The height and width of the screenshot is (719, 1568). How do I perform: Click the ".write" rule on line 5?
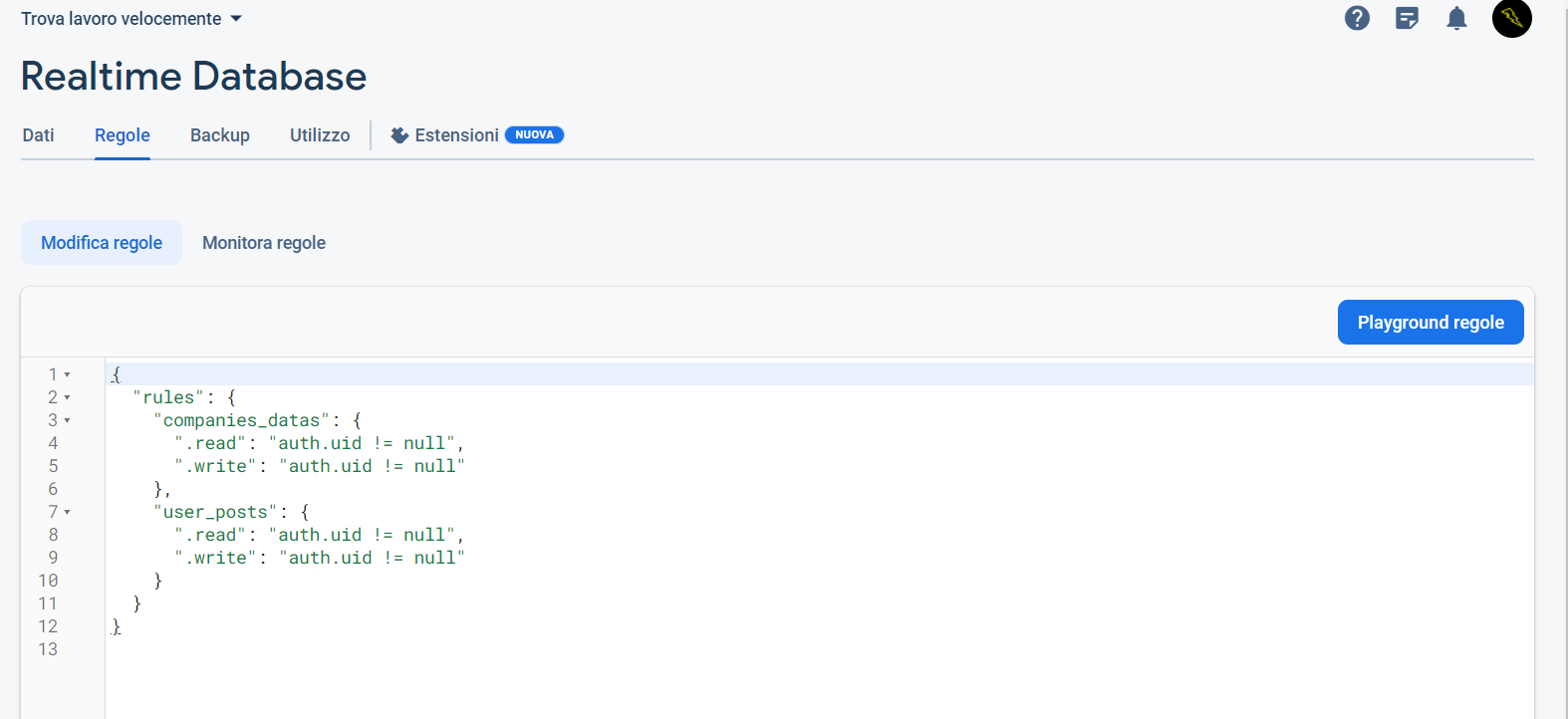coord(320,466)
